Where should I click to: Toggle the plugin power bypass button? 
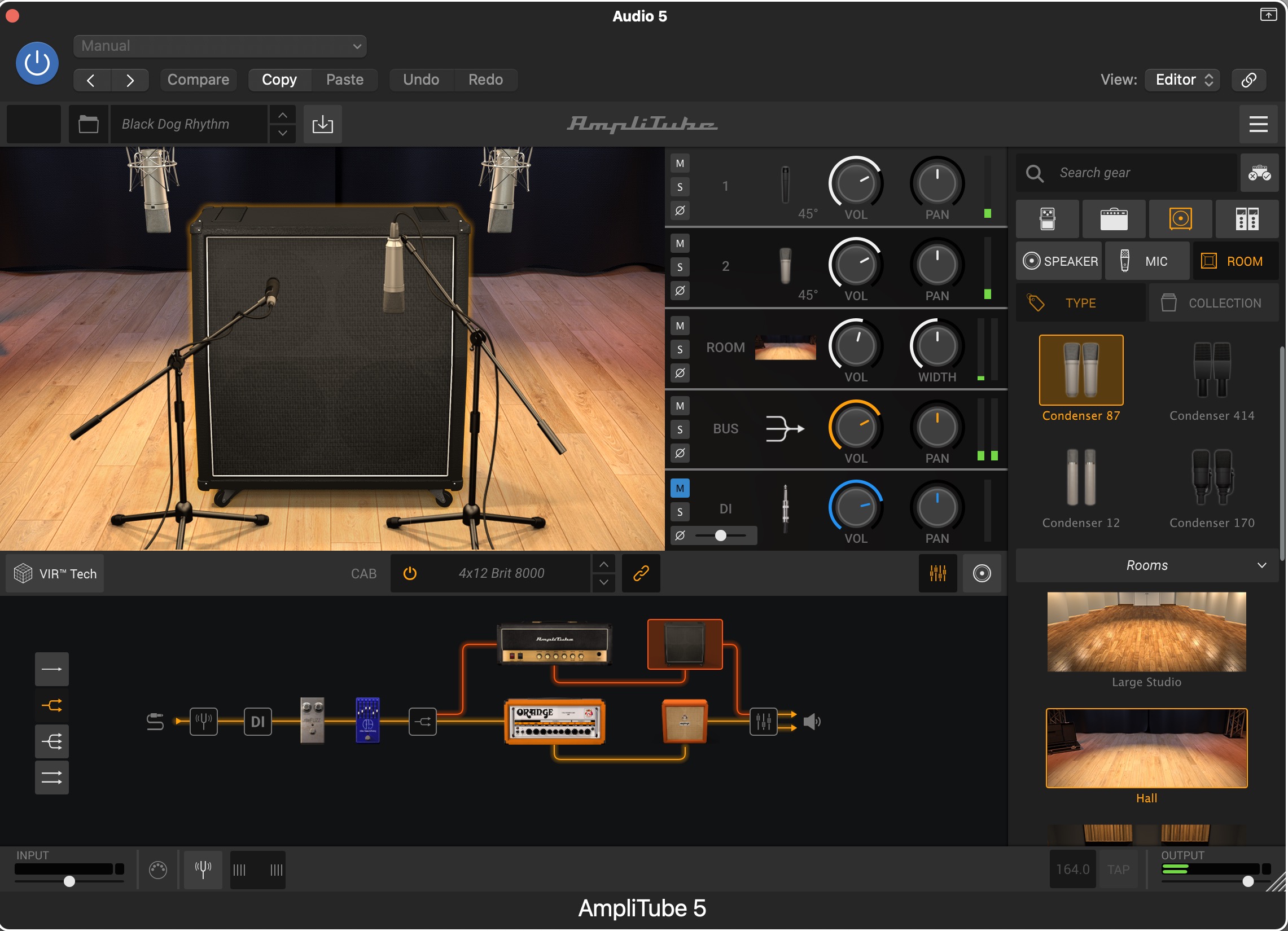tap(37, 63)
